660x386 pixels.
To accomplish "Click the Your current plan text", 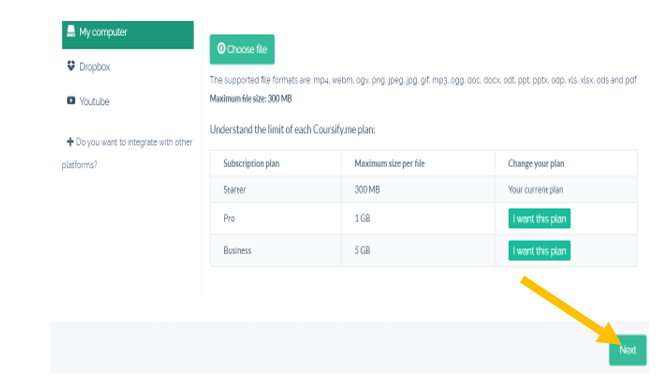I will pos(535,189).
